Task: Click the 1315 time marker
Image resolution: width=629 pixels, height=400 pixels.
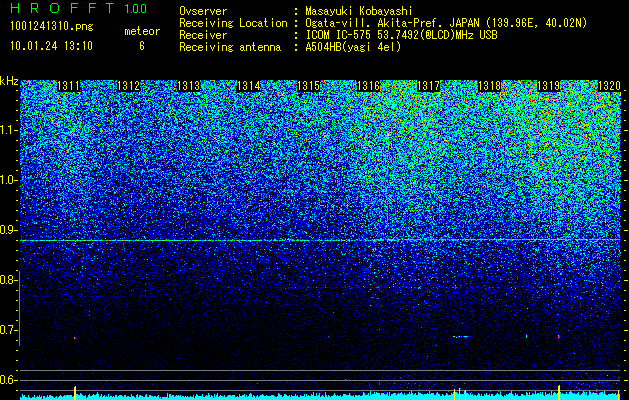Action: (x=308, y=86)
